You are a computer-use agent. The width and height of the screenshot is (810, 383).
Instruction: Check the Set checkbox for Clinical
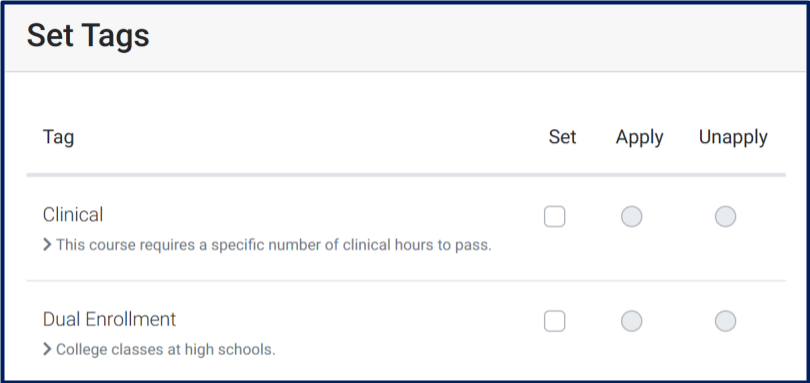pos(554,217)
